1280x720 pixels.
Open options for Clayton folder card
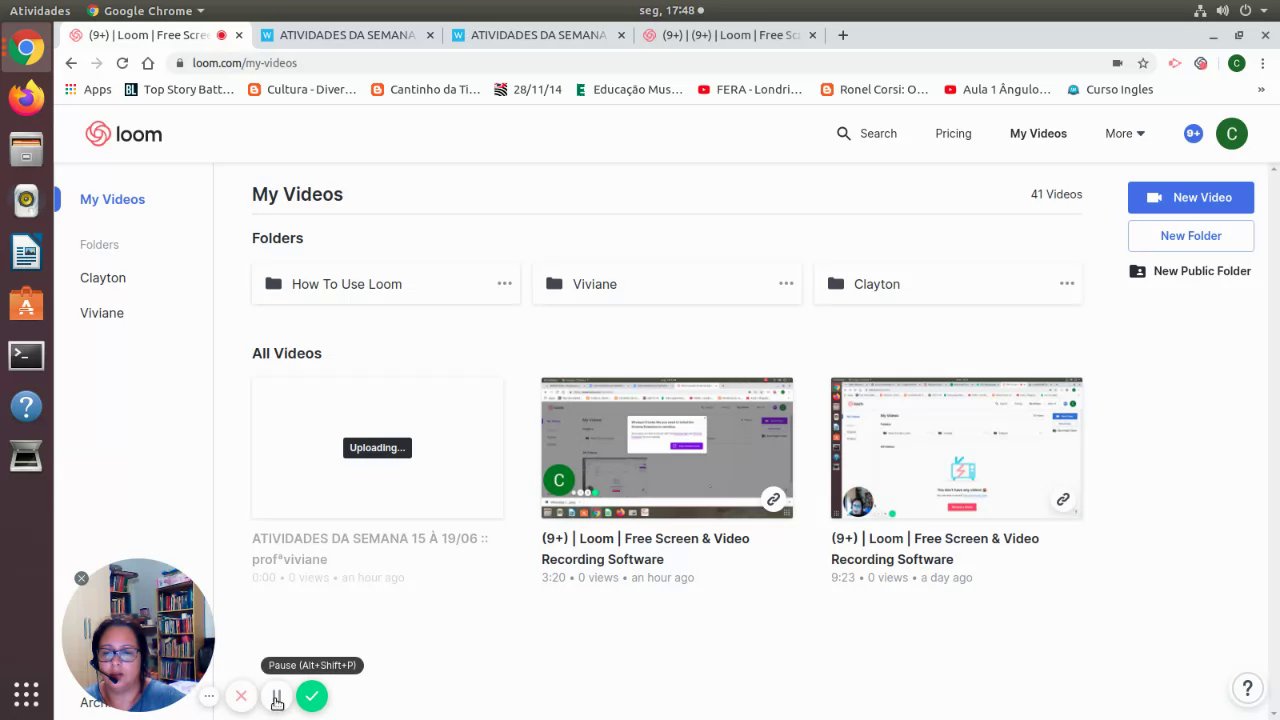1067,284
